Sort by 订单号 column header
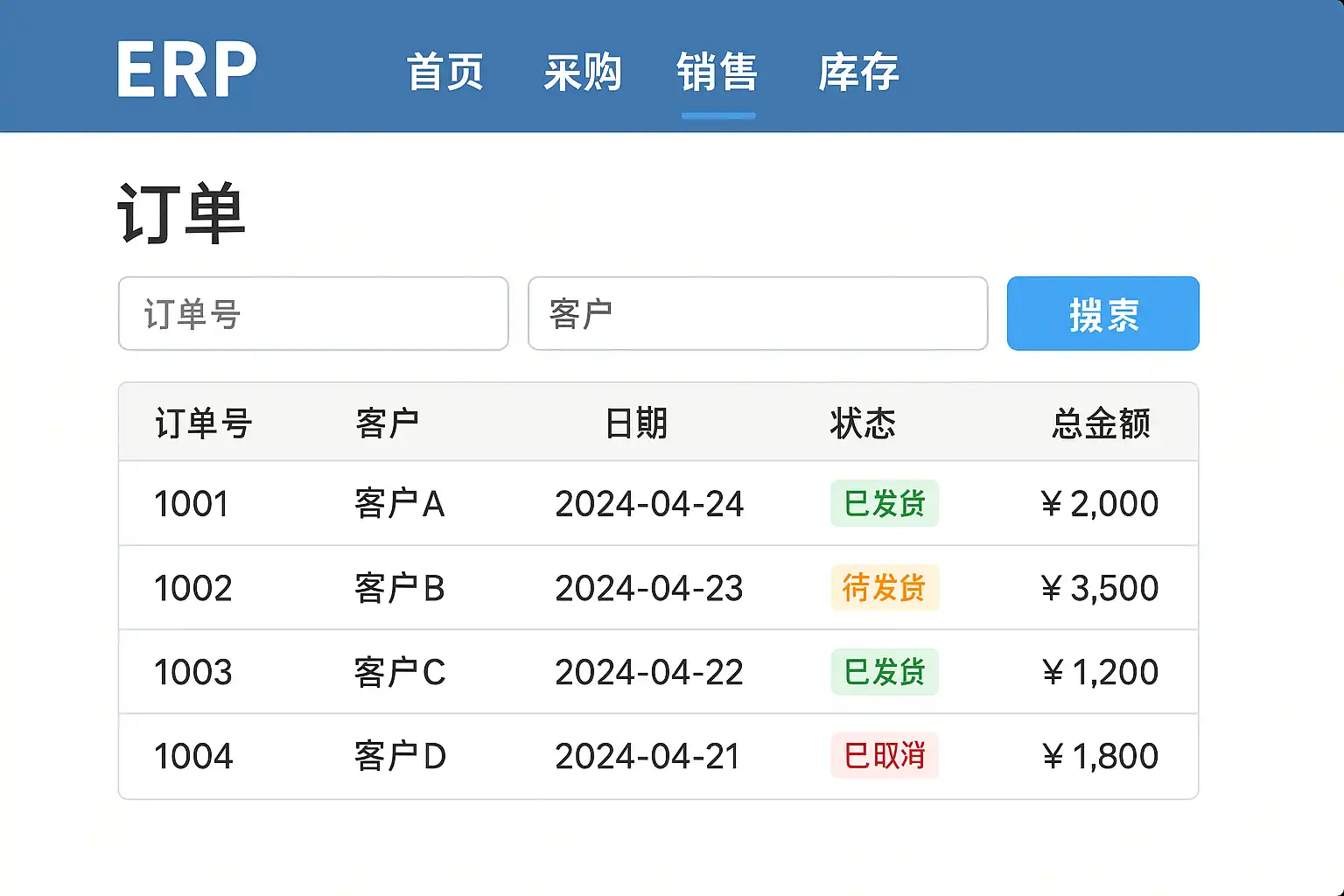Screen dimensions: 1344x896 click(204, 423)
